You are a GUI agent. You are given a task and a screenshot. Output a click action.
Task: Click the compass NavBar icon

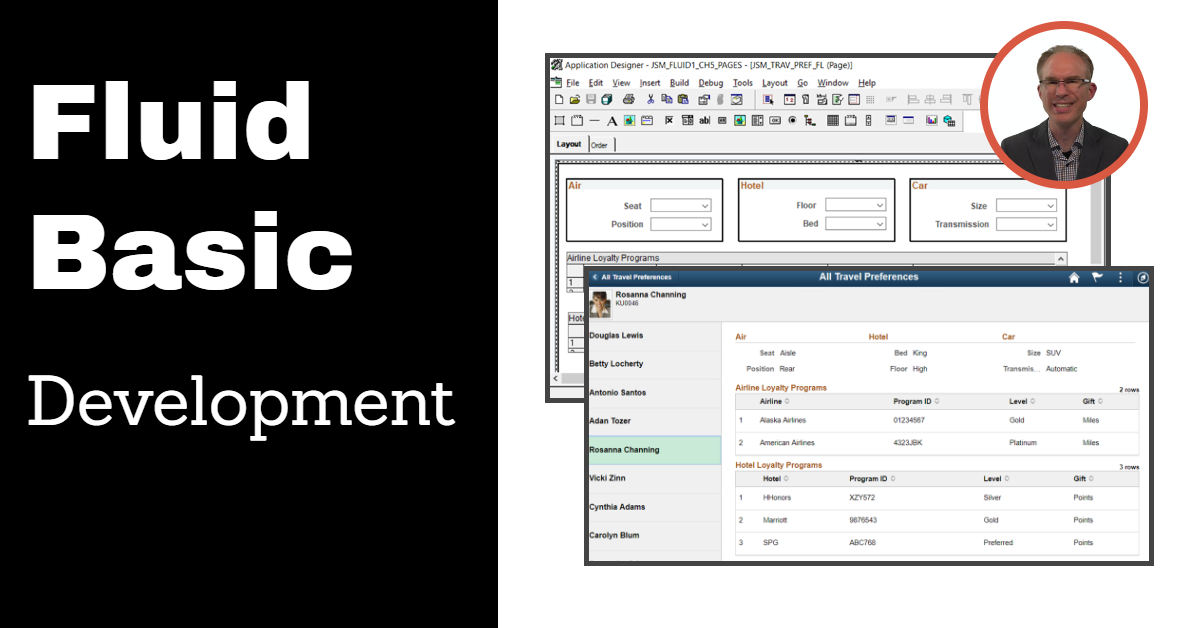1143,278
